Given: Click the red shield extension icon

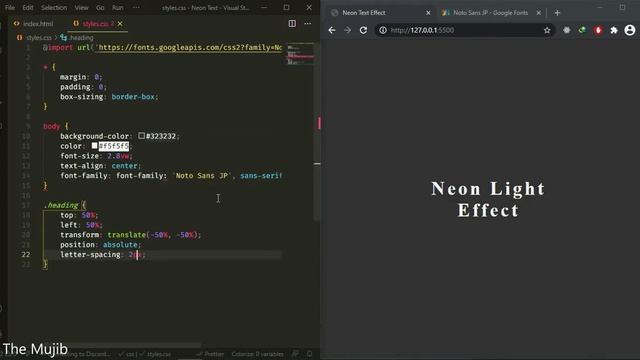Looking at the screenshot, I should click(x=598, y=30).
